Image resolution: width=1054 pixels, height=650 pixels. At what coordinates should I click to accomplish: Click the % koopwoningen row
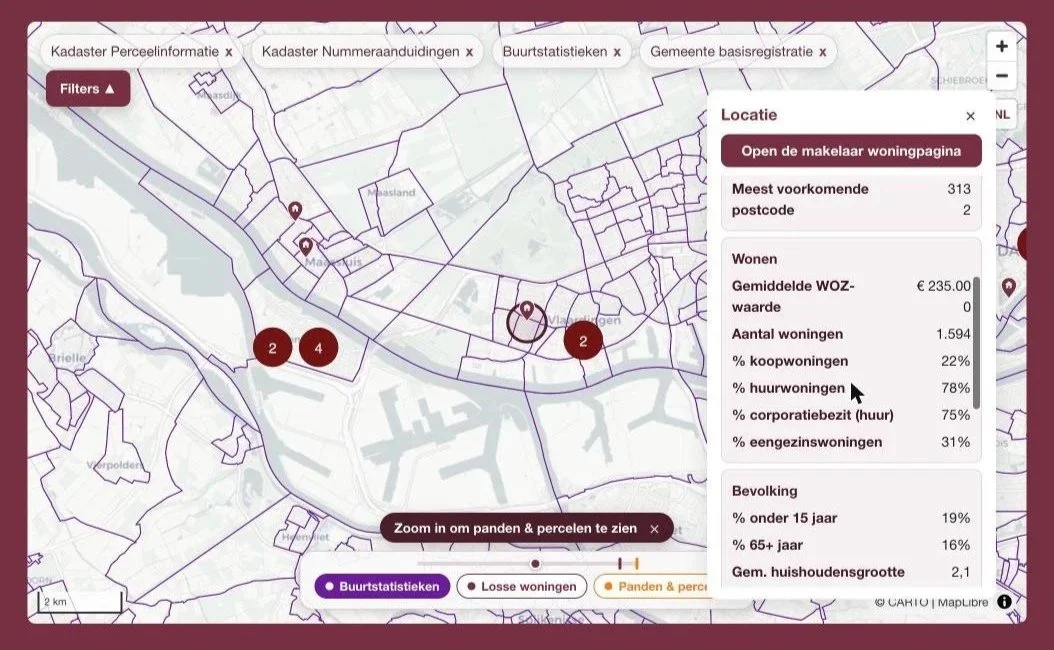point(851,361)
